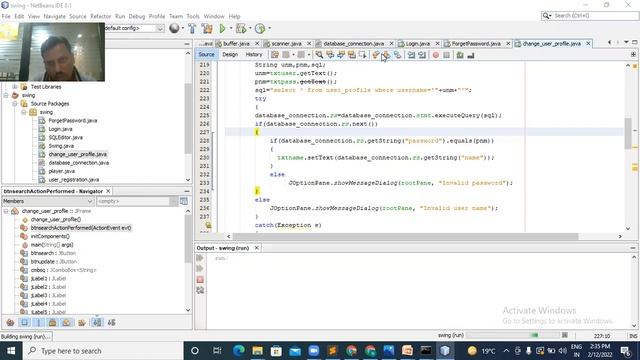Open the default config dropdown
Image resolution: width=640 pixels, height=360 pixels.
[x=160, y=28]
